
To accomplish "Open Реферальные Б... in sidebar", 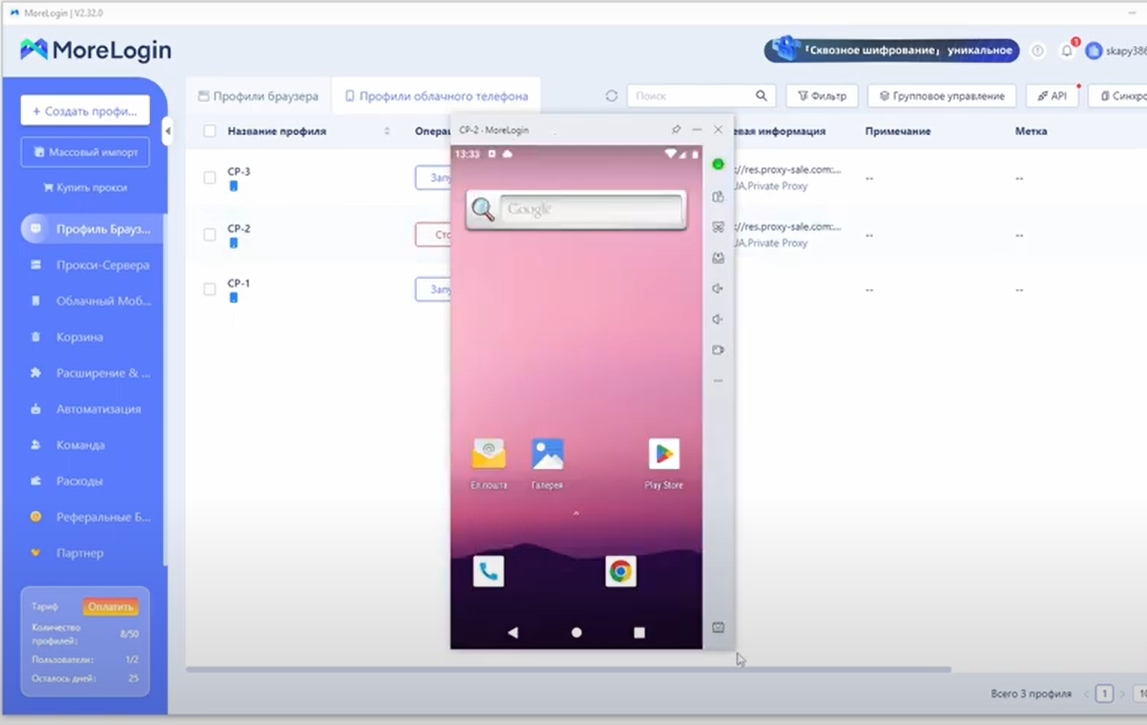I will pos(92,516).
